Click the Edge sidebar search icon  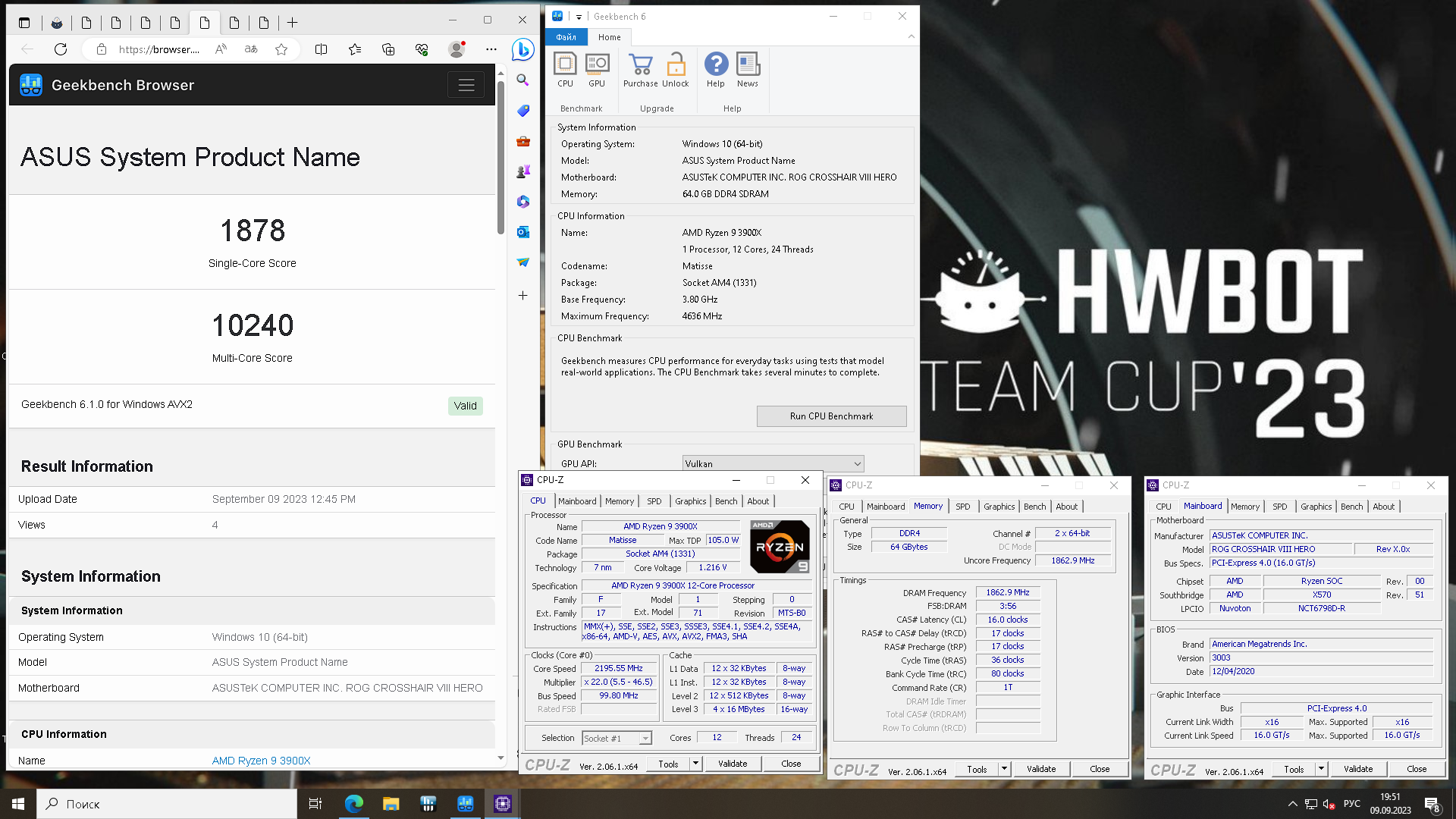tap(522, 80)
